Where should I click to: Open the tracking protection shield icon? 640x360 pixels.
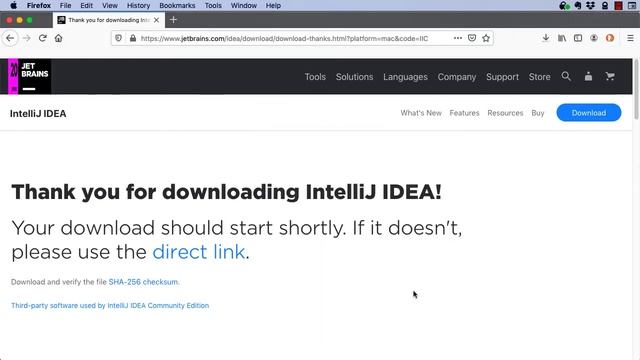click(x=118, y=38)
